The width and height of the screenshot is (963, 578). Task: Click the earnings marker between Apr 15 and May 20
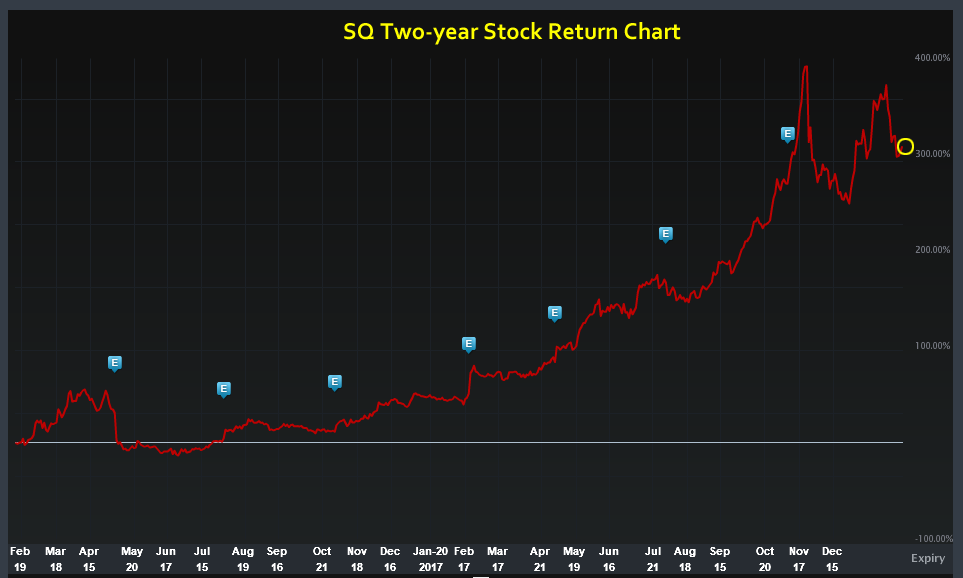click(x=115, y=363)
